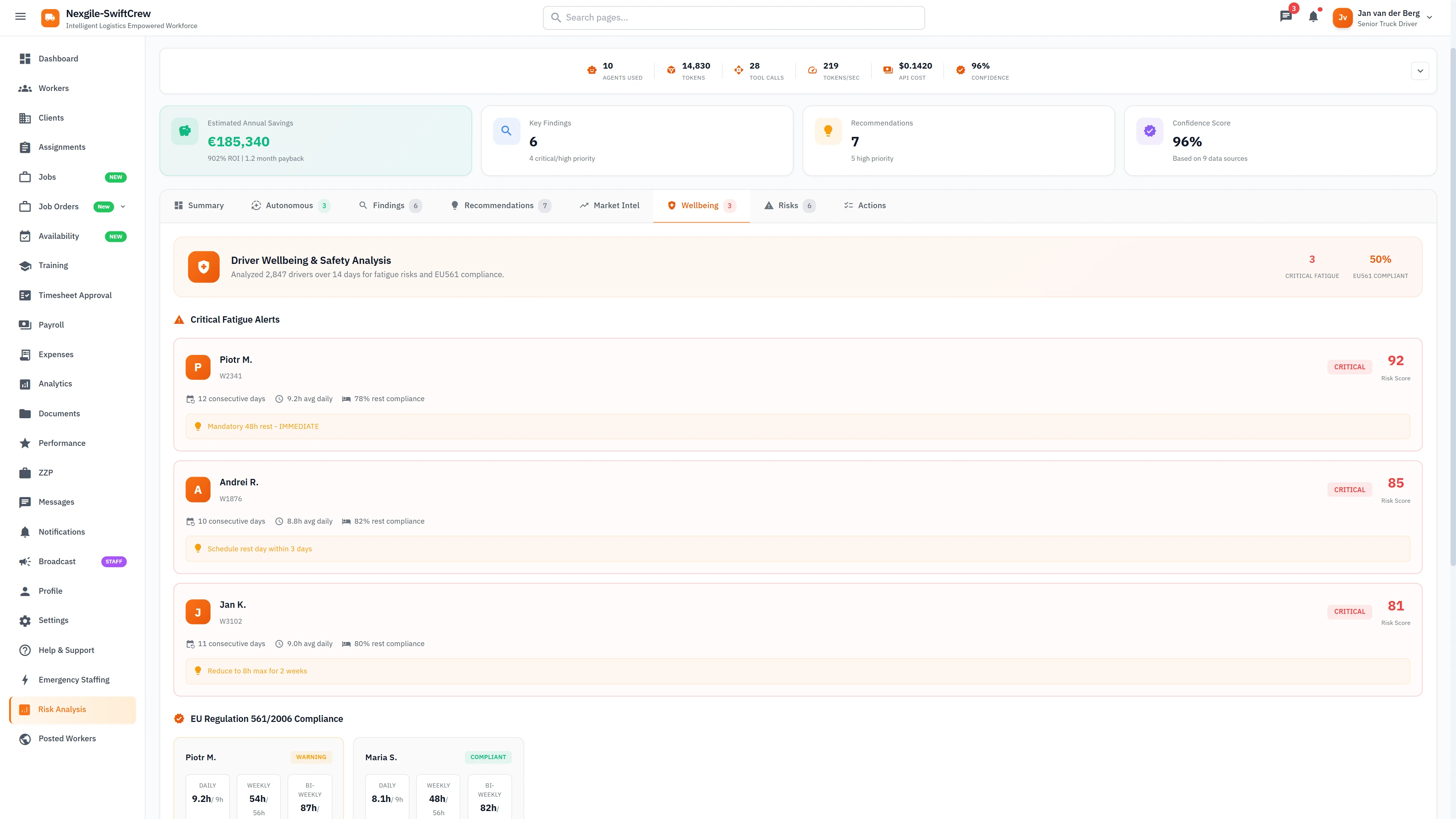Click the Emergency Staffing lightning icon
The image size is (1456, 819).
tap(25, 679)
